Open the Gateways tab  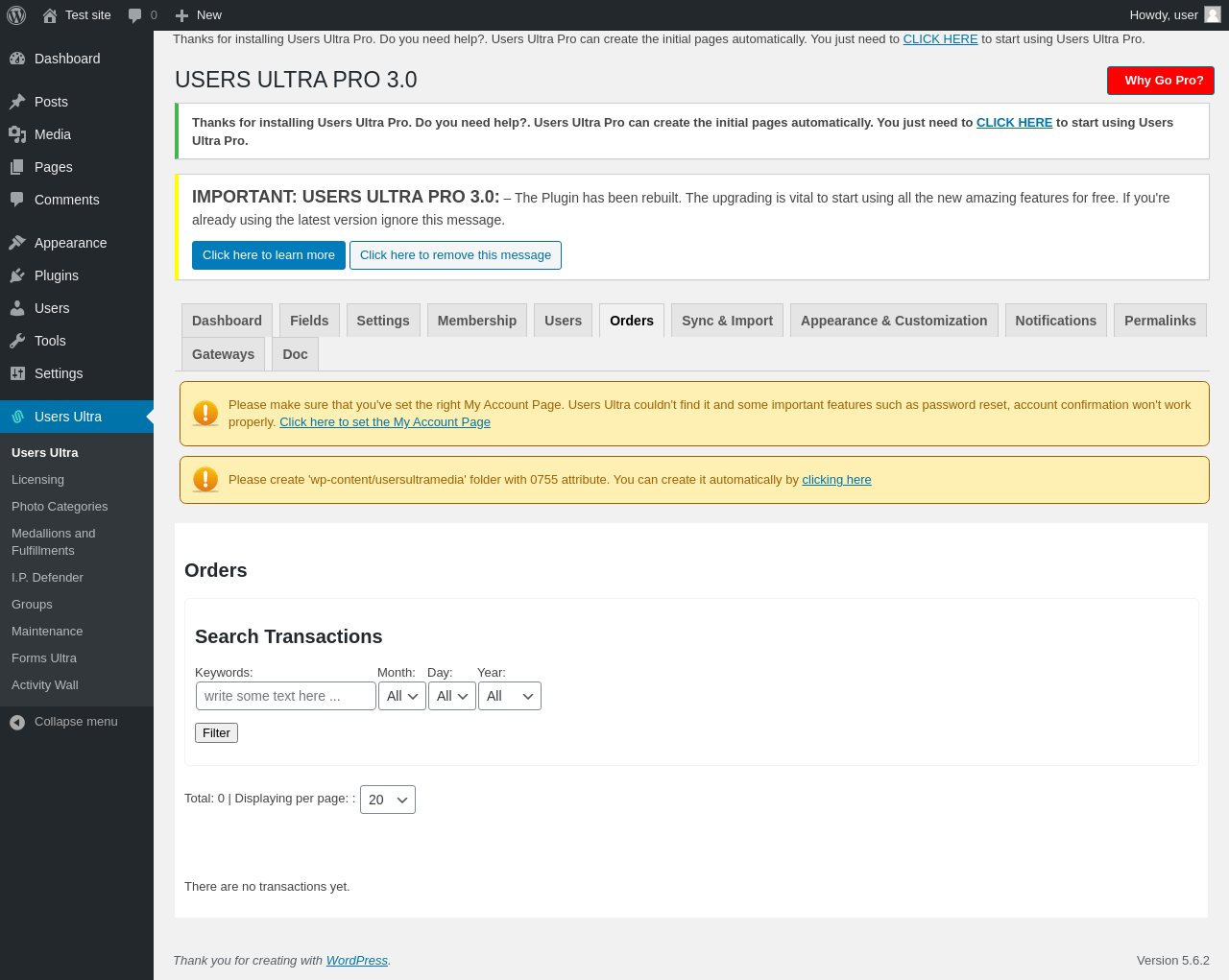(x=223, y=354)
